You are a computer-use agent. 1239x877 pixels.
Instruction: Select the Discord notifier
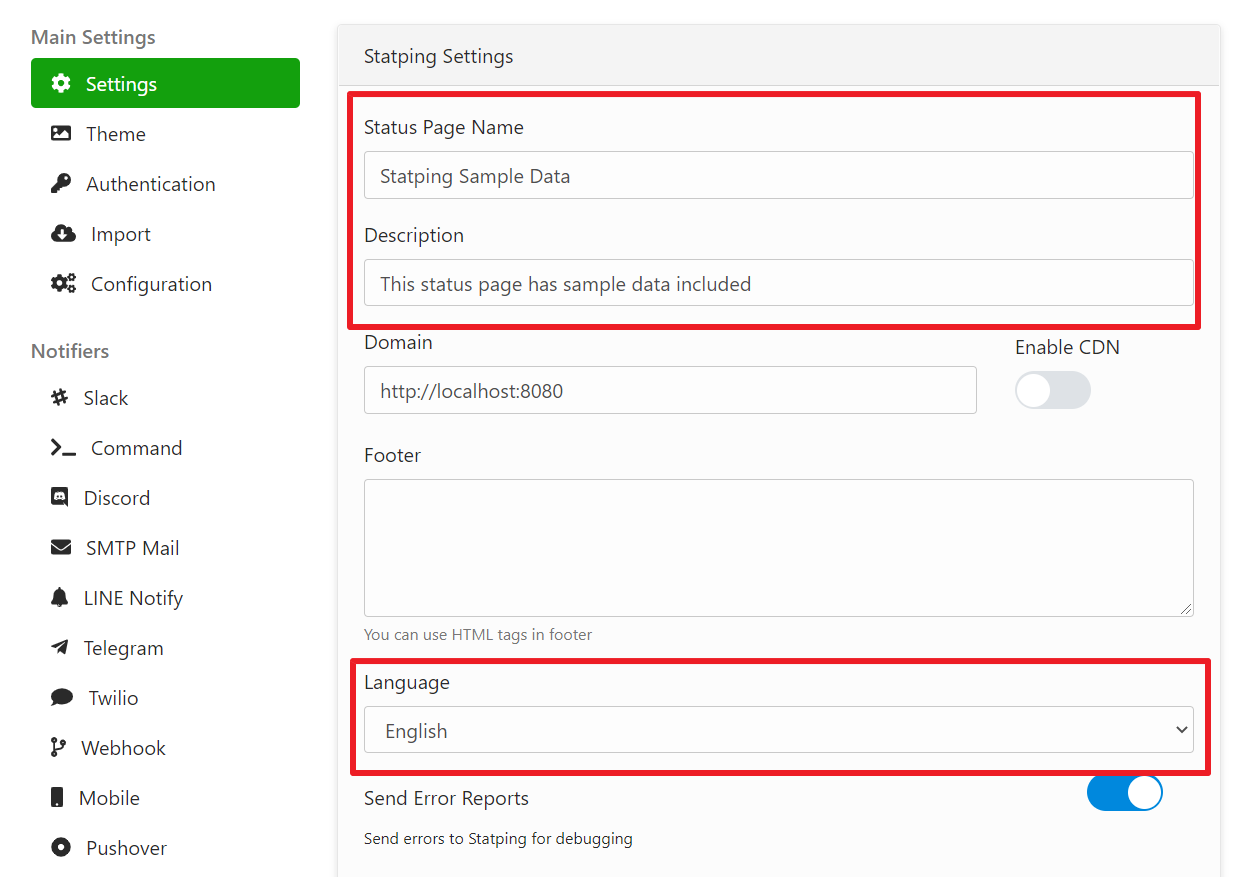[165, 497]
